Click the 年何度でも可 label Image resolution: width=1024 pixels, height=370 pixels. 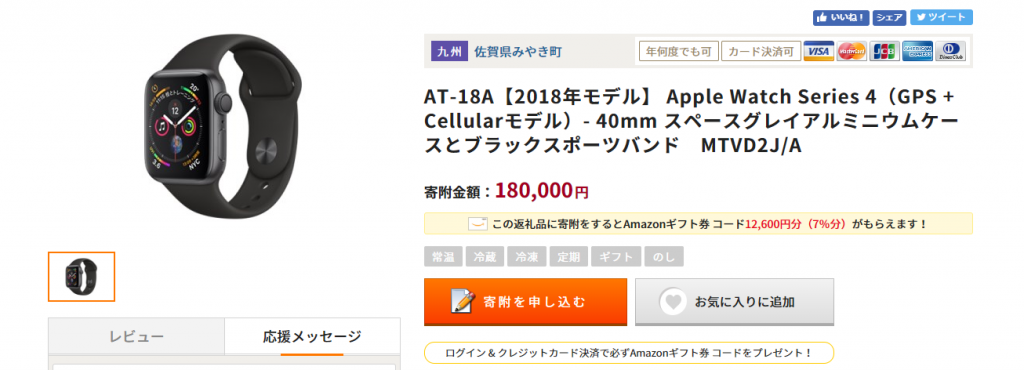coord(679,51)
